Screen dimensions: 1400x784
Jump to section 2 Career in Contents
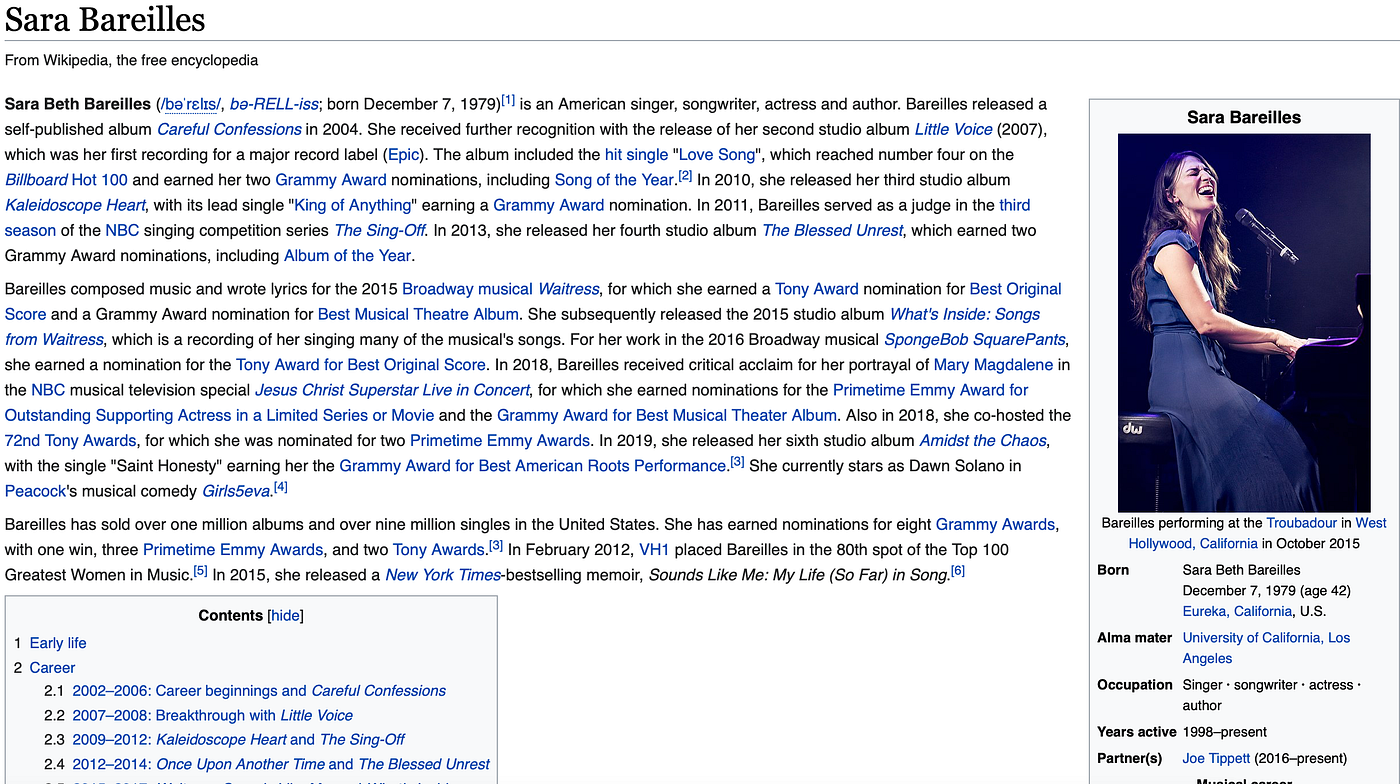52,667
